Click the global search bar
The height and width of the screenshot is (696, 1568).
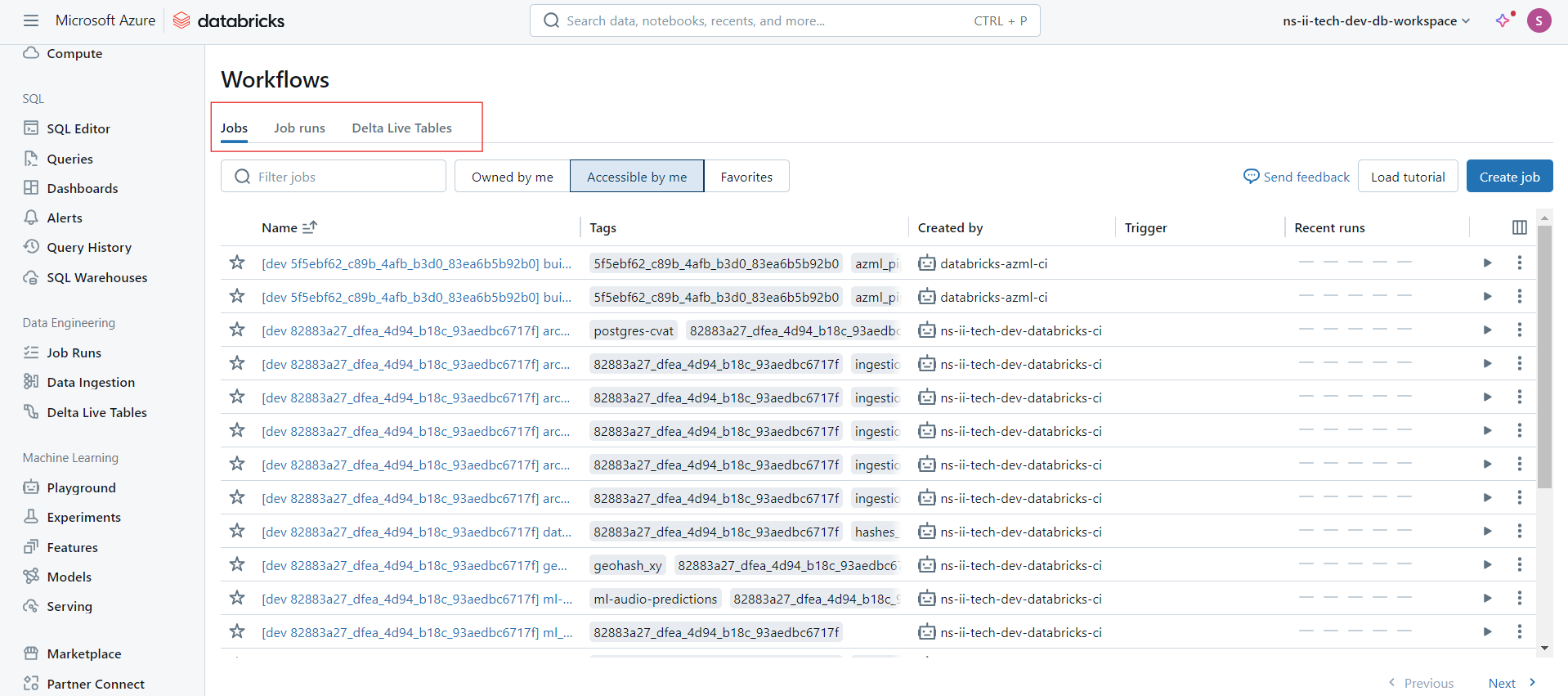pyautogui.click(x=785, y=20)
